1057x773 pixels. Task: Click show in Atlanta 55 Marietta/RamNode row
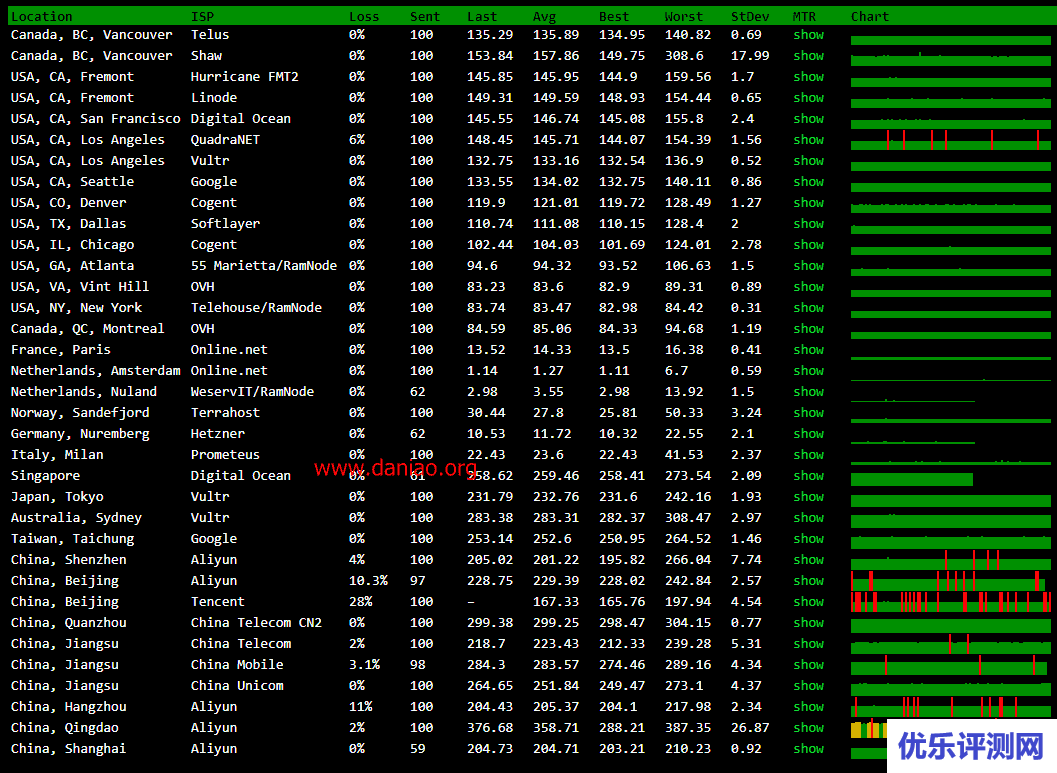click(x=808, y=266)
